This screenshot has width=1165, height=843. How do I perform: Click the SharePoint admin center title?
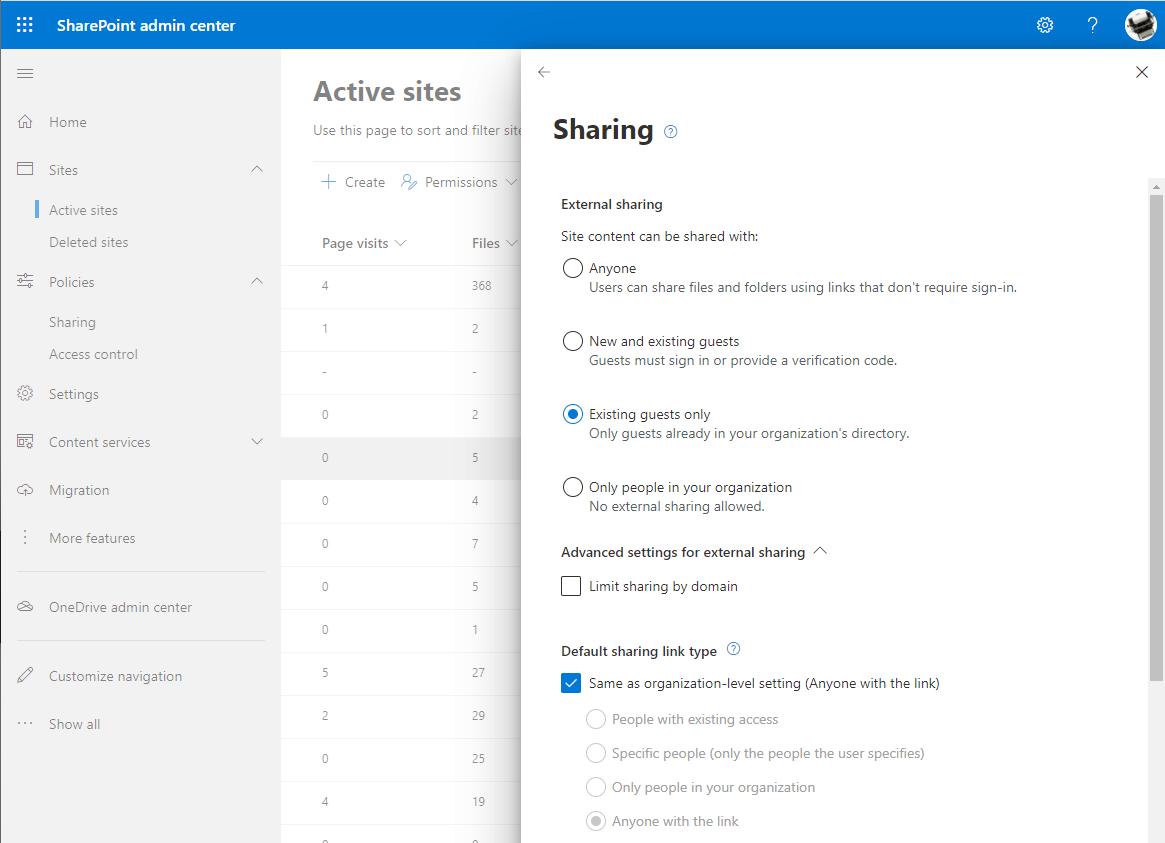[146, 25]
